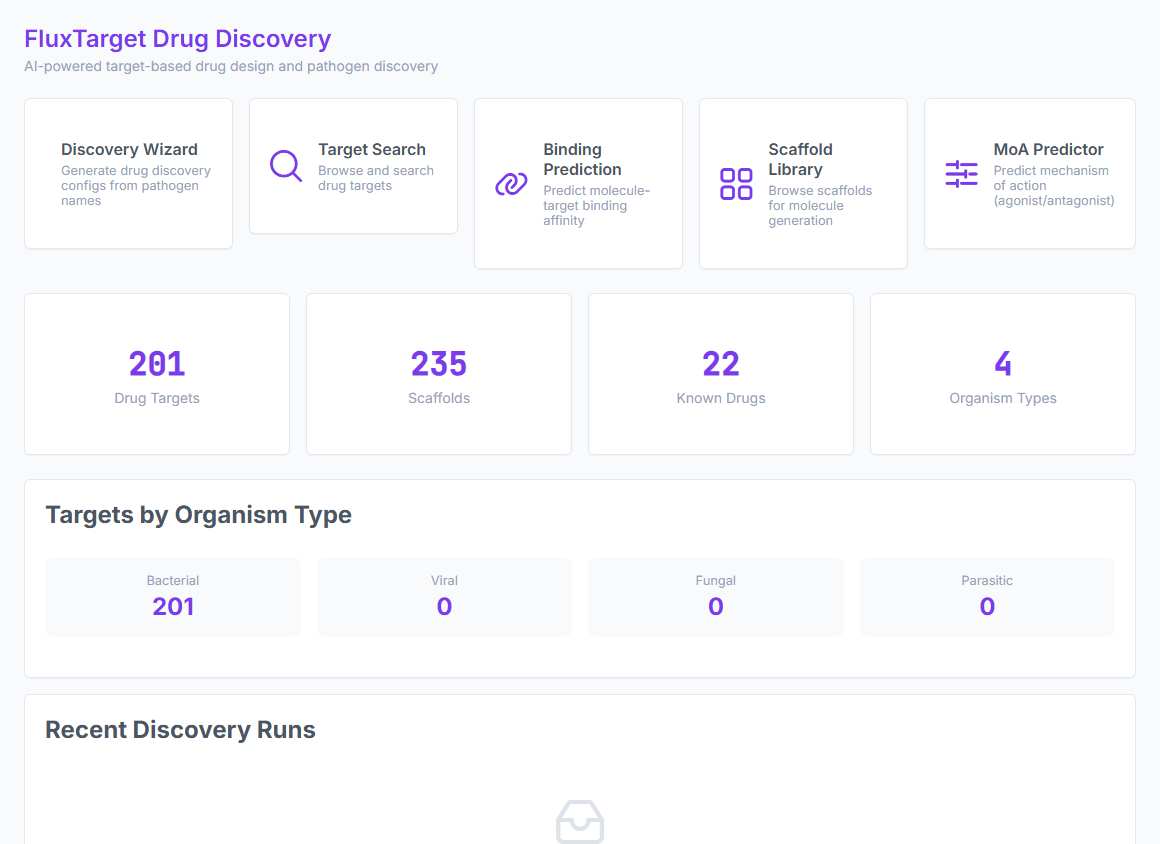Click the Bacterial 201 organism tile
Viewport: 1160px width, 844px height.
pyautogui.click(x=173, y=597)
